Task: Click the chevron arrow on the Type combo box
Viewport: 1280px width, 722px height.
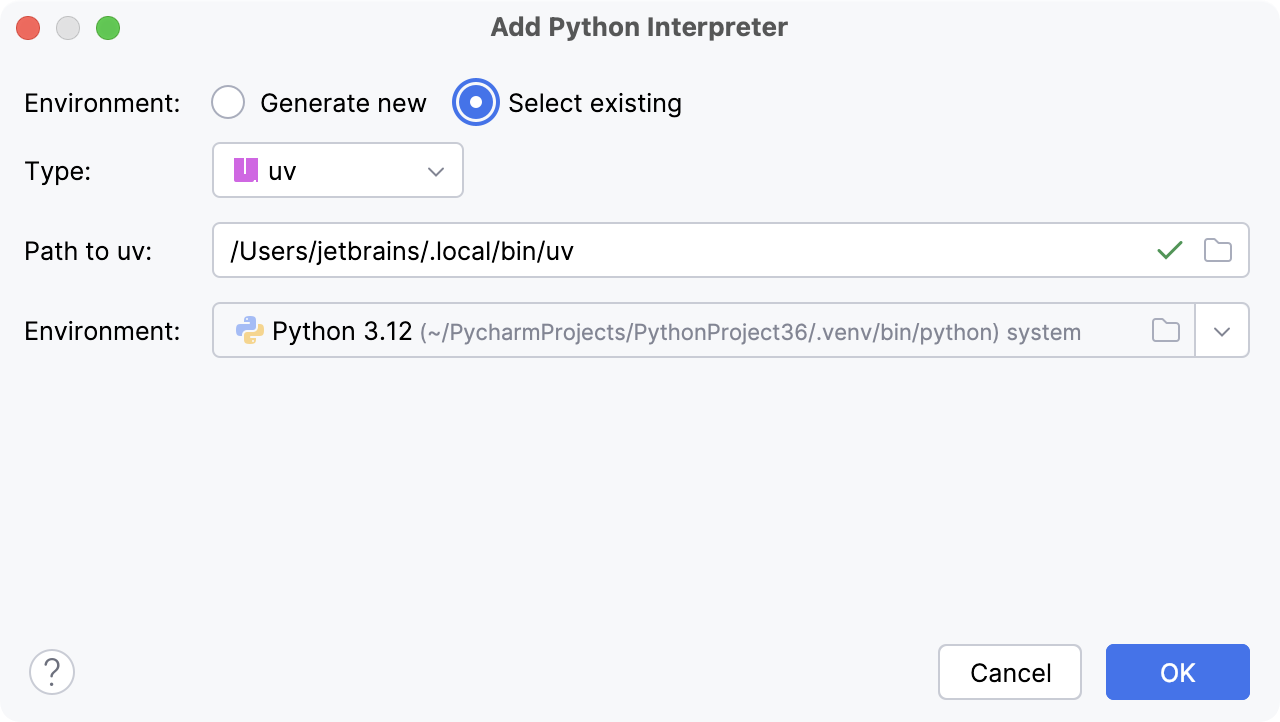Action: pos(435,171)
